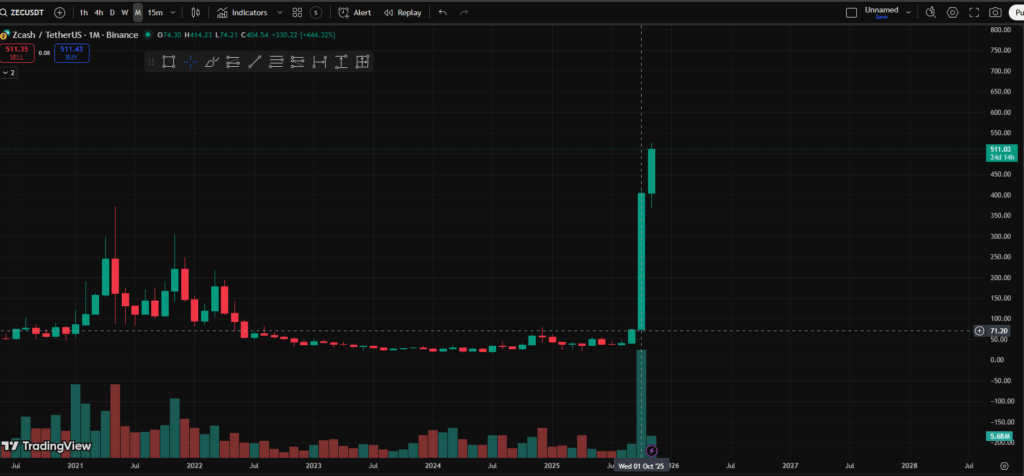Toggle the crosshair cursor tool
This screenshot has height=476, width=1024.
pos(190,62)
